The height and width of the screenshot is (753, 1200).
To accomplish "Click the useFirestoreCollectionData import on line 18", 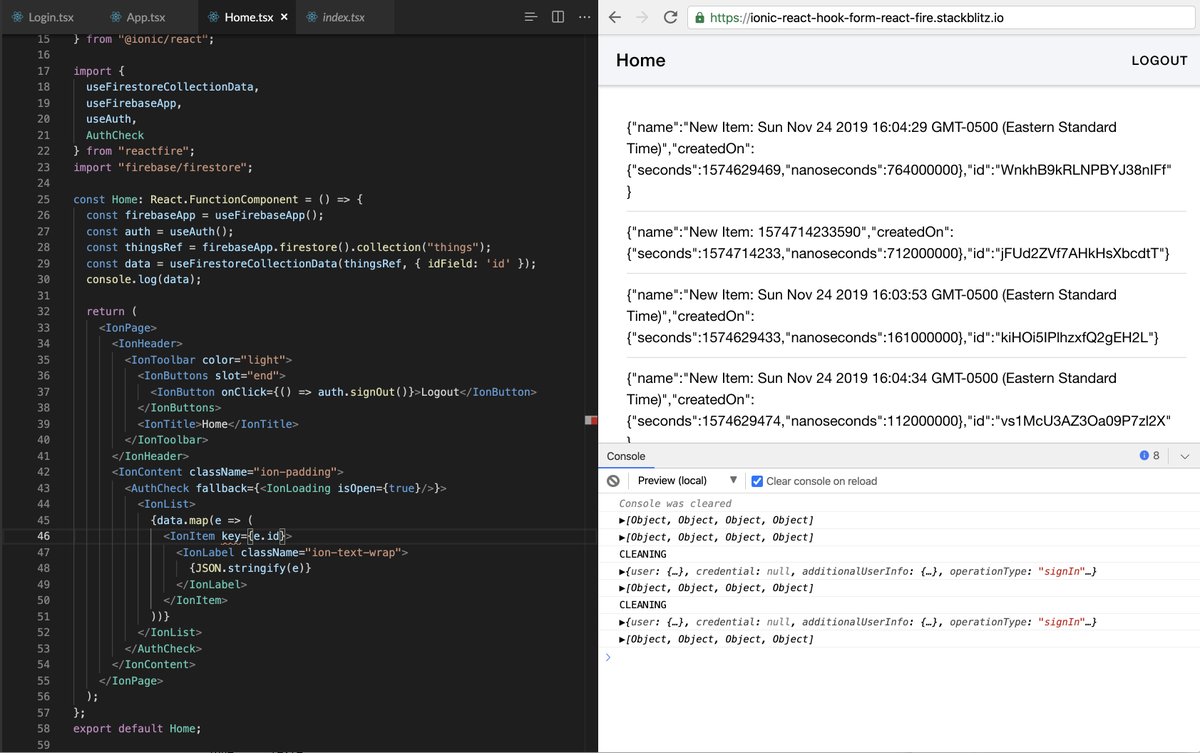I will click(x=172, y=87).
